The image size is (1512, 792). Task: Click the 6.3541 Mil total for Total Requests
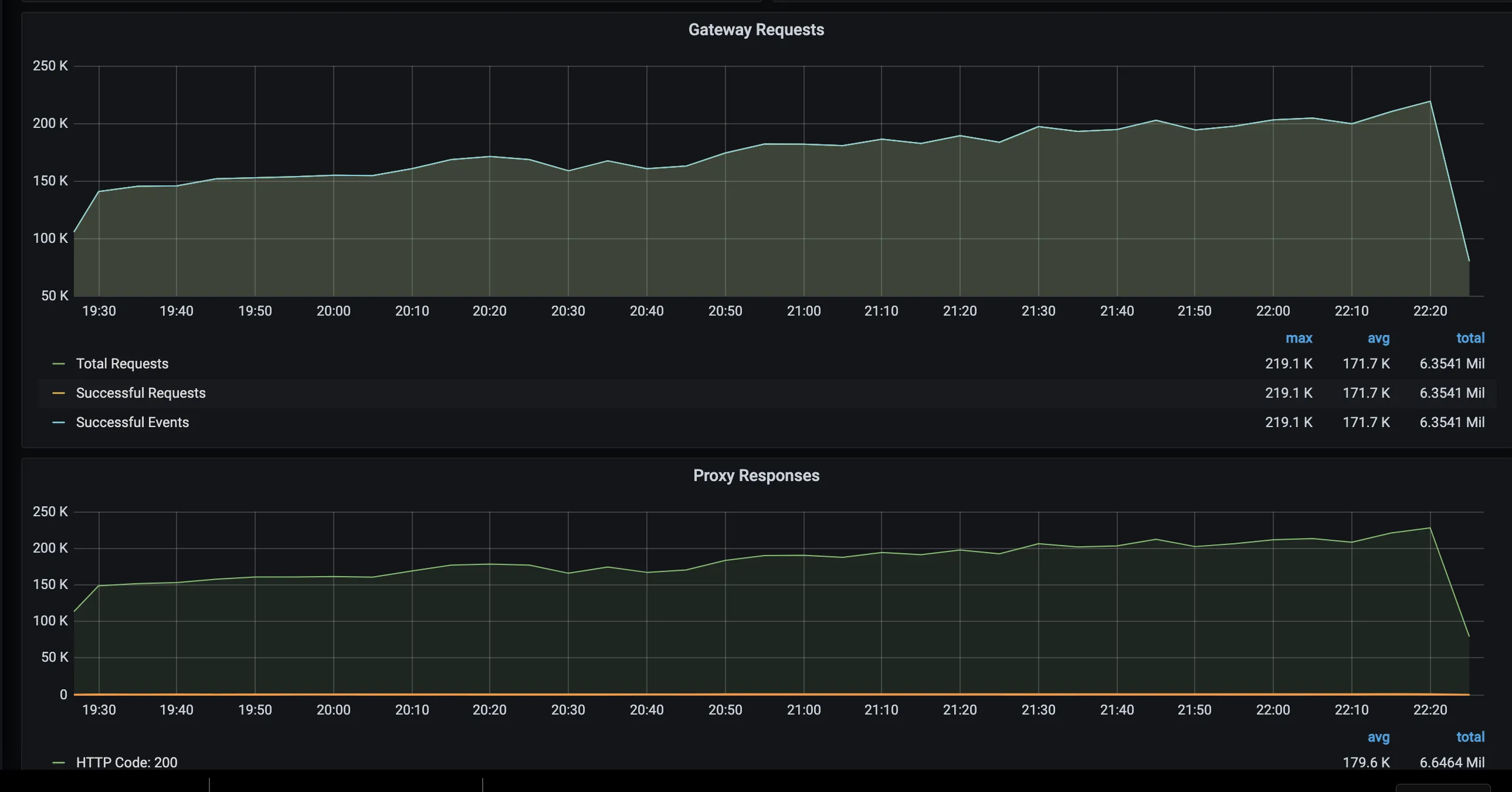pos(1452,363)
